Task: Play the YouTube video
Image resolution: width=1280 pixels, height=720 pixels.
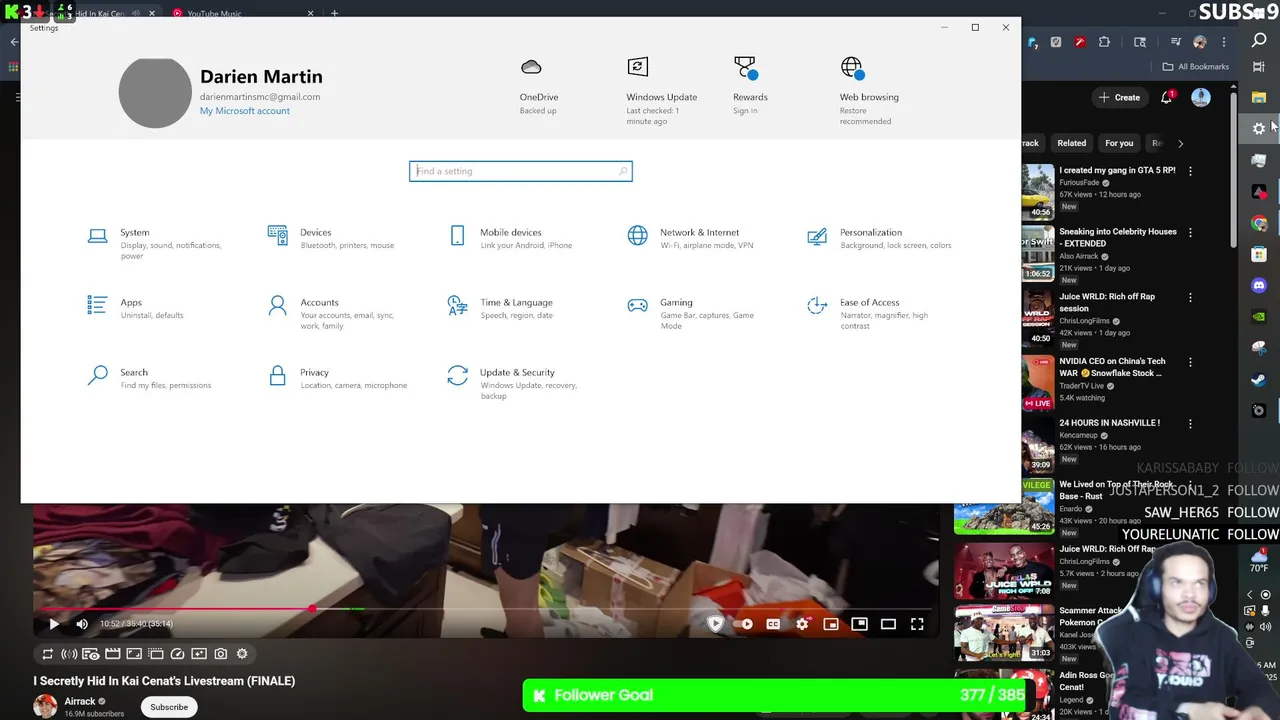Action: point(54,624)
